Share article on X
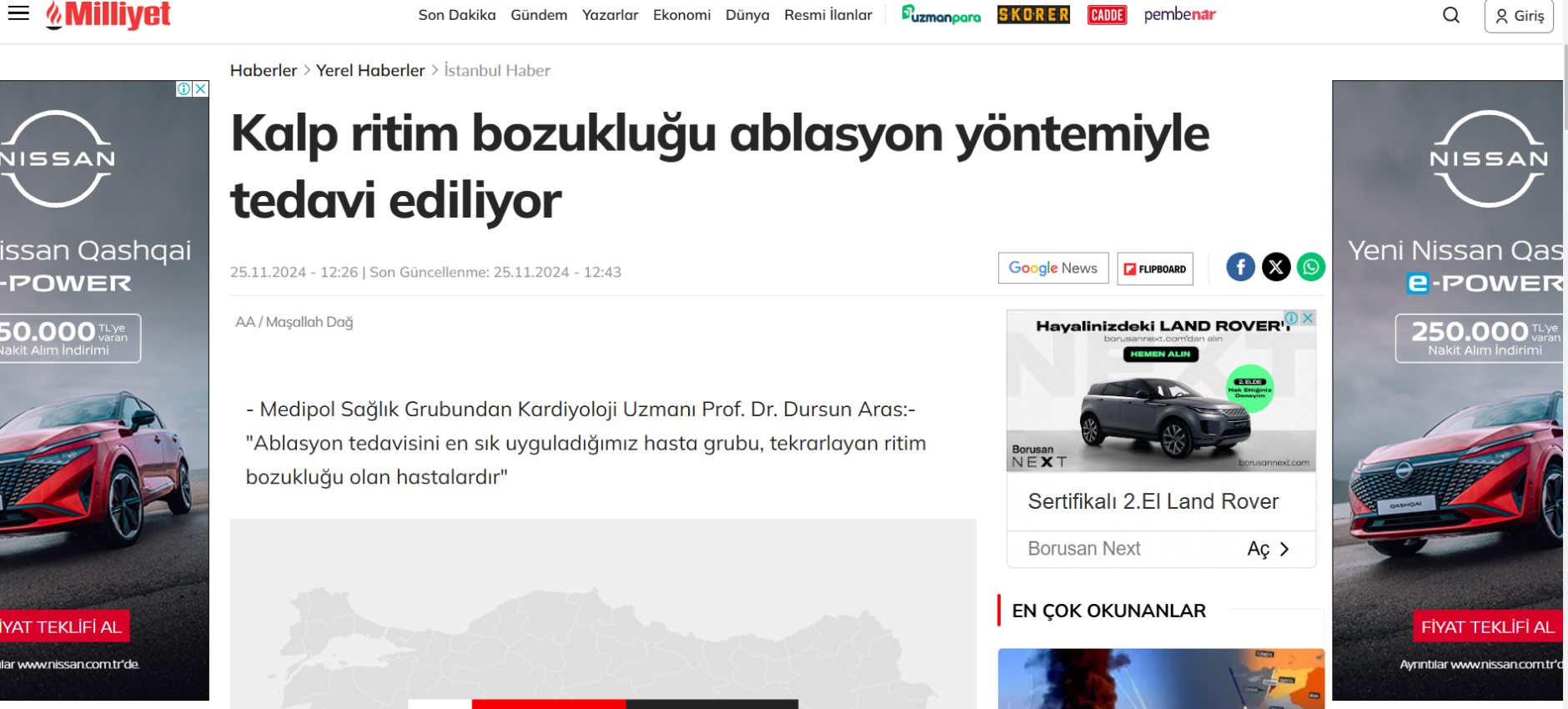 (1276, 267)
